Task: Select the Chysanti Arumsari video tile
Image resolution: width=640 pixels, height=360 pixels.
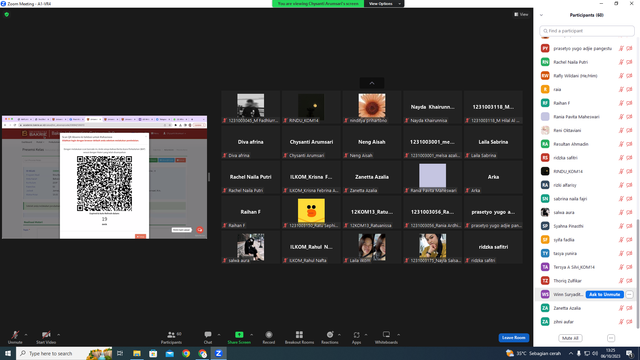Action: [x=311, y=142]
